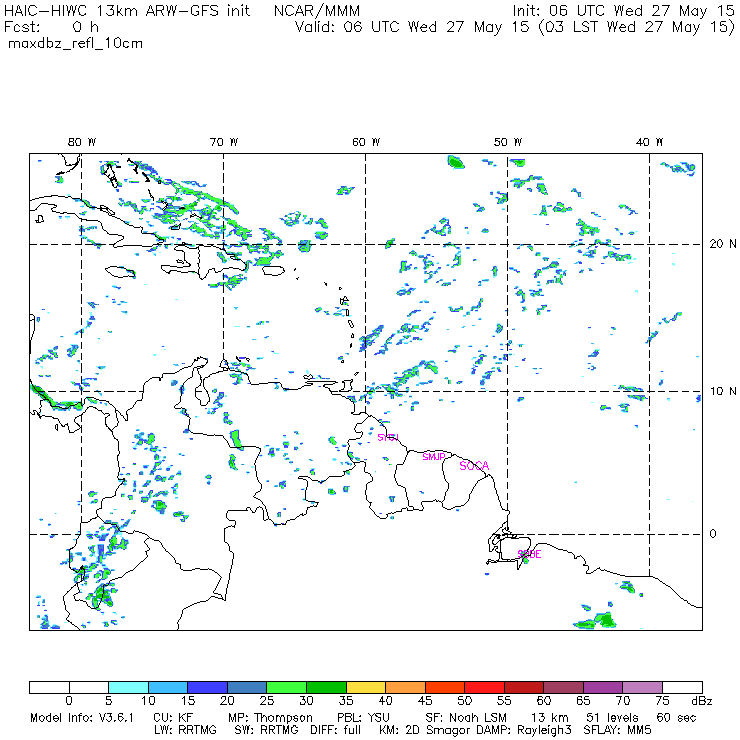Click the SYCJ station label
Image resolution: width=740 pixels, height=740 pixels.
click(x=388, y=437)
